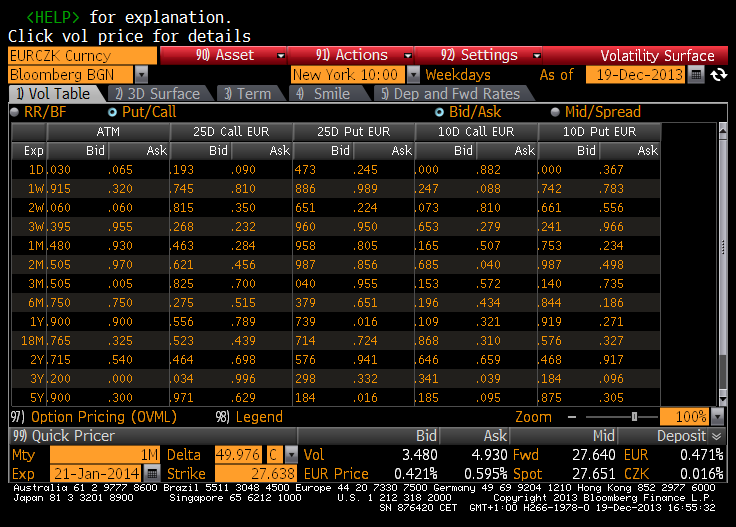Click the 1D ATM bid value .030
The image size is (736, 527).
(x=60, y=170)
